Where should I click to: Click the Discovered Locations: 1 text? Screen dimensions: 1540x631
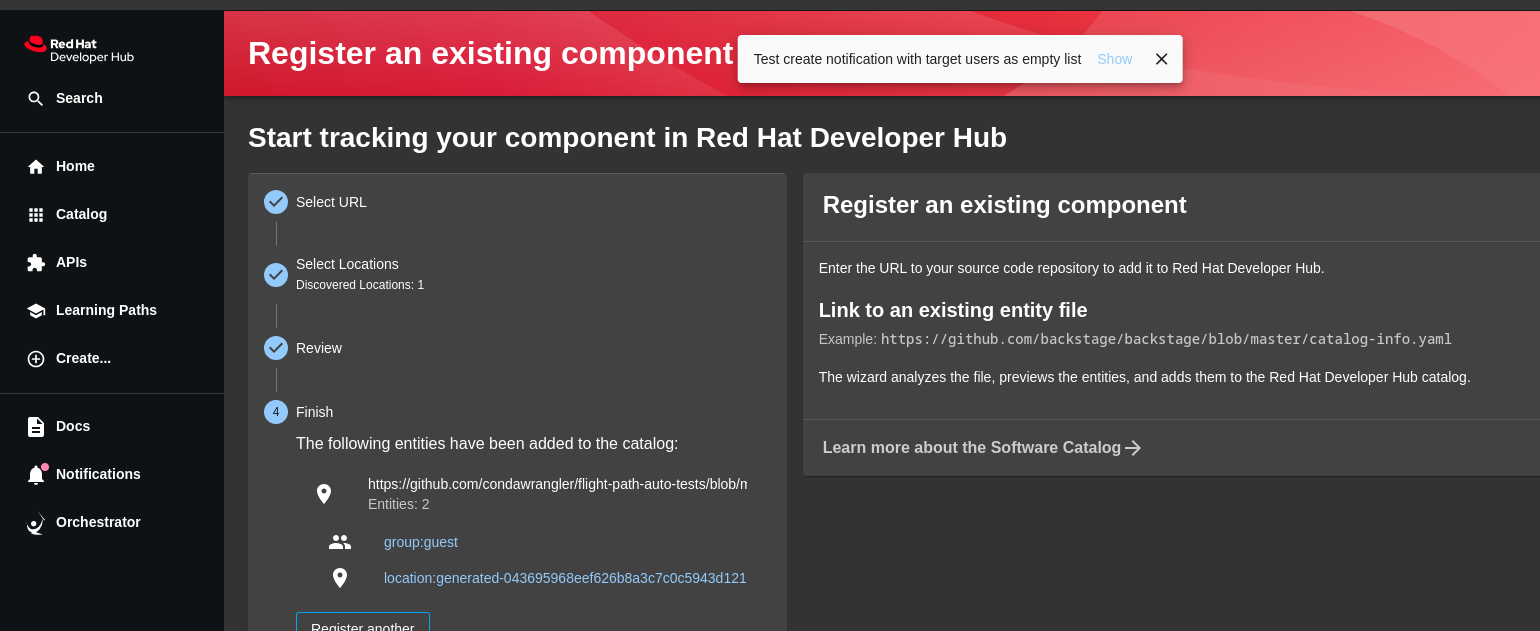pos(360,285)
